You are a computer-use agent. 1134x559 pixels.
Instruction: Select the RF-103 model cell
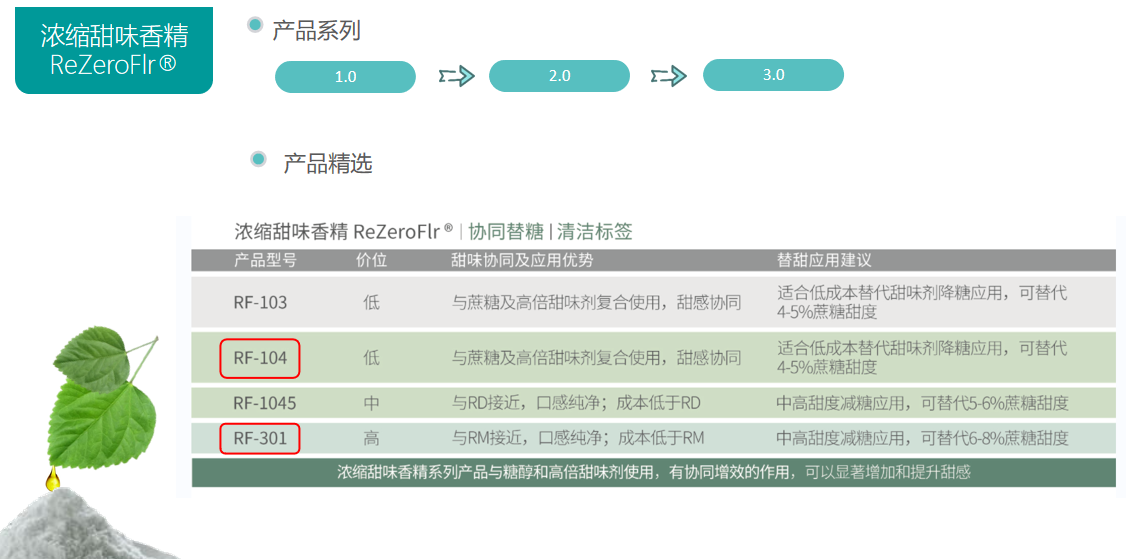[x=260, y=302]
